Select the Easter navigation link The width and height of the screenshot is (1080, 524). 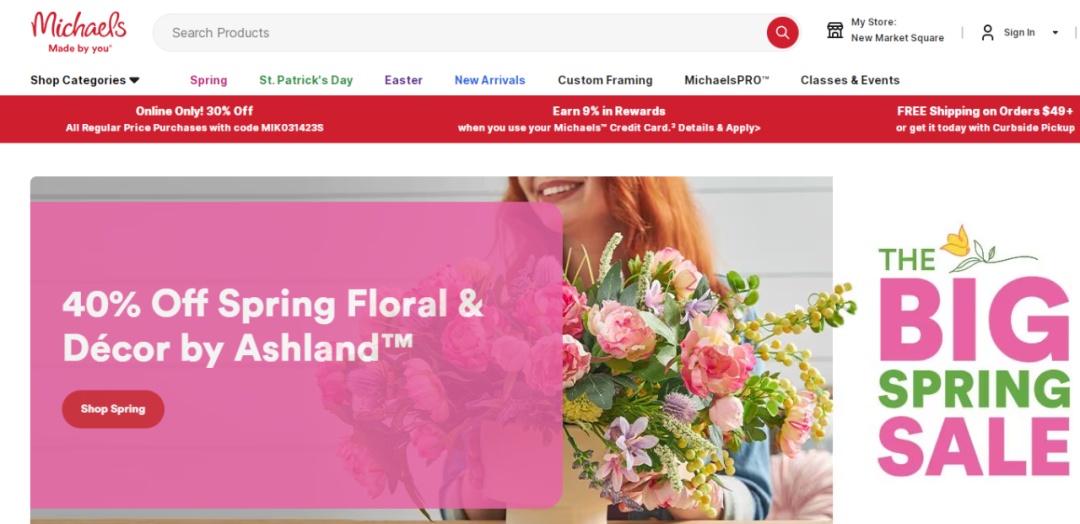(404, 80)
